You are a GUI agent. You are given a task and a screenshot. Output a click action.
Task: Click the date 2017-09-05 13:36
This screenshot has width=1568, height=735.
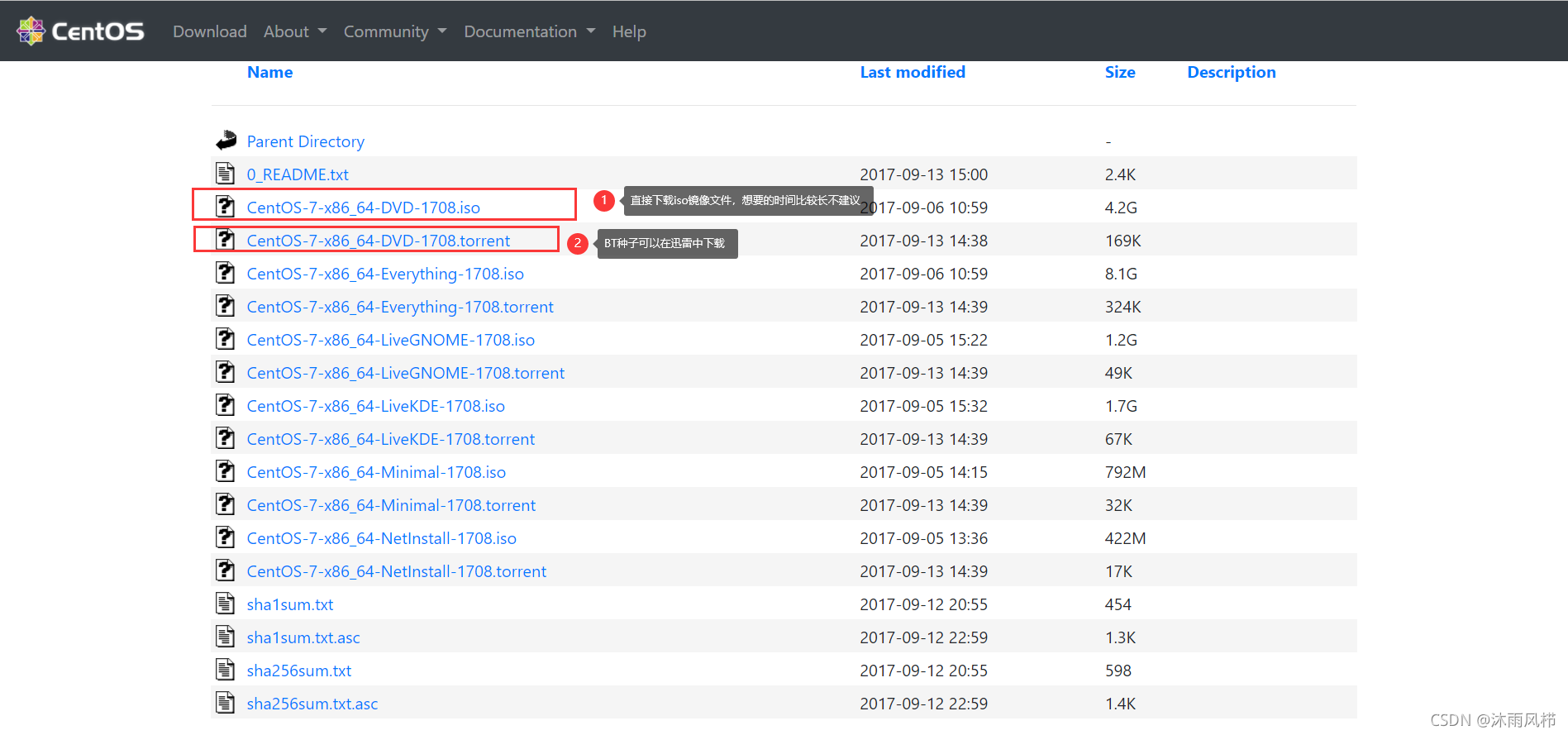[x=924, y=538]
